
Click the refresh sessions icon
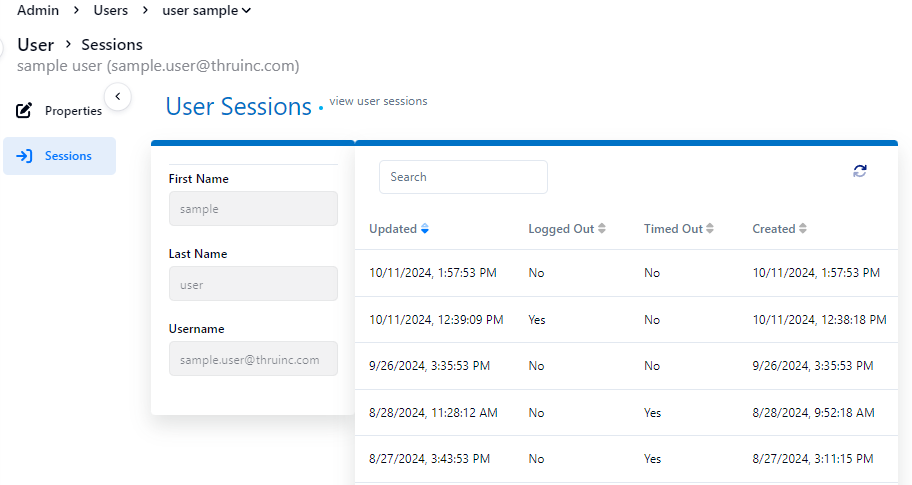(860, 171)
